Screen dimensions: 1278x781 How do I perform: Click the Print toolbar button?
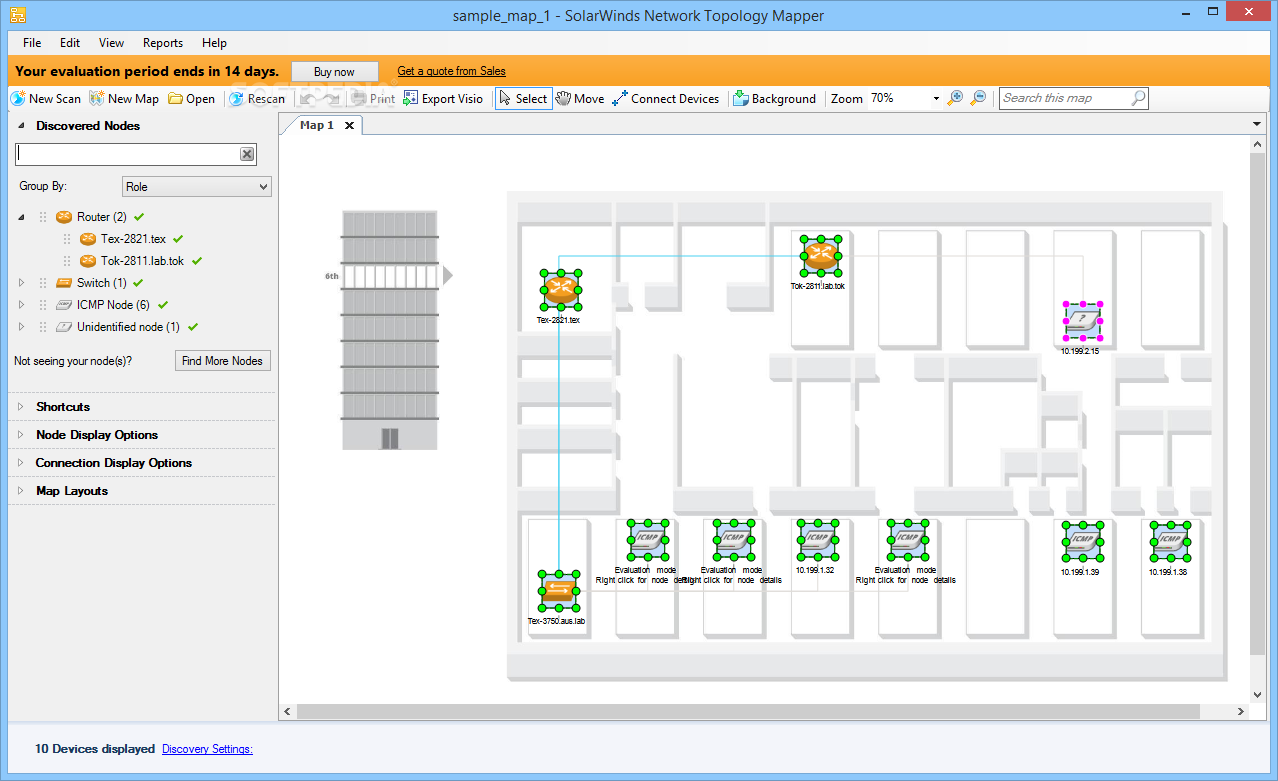click(x=372, y=98)
